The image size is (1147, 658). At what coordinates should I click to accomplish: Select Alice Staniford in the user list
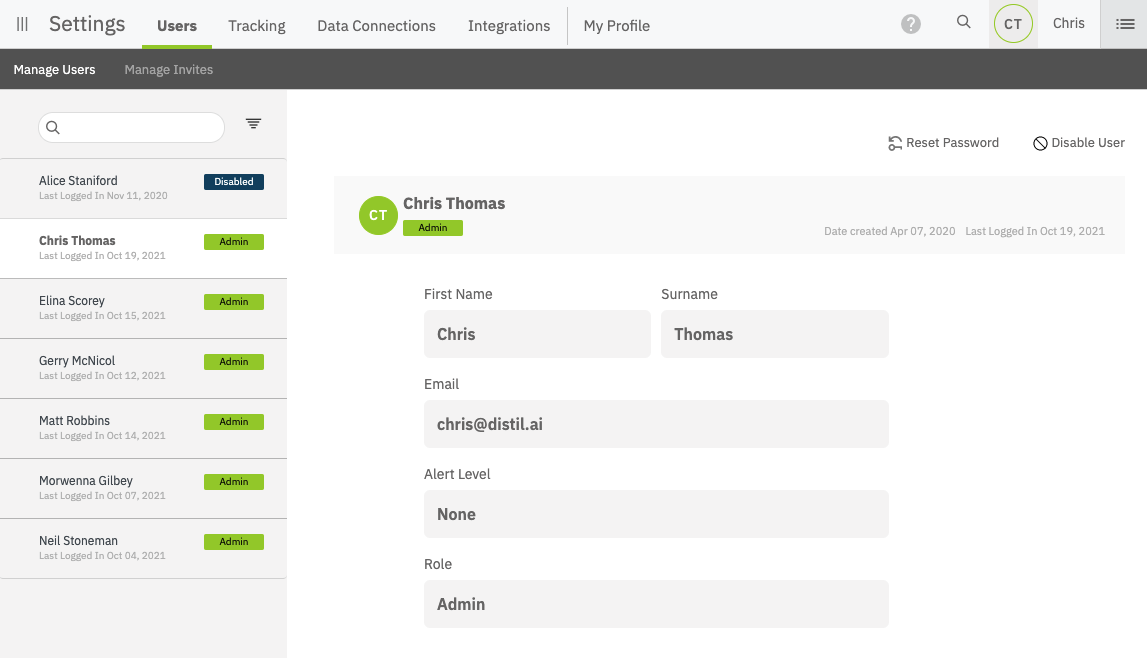[143, 189]
